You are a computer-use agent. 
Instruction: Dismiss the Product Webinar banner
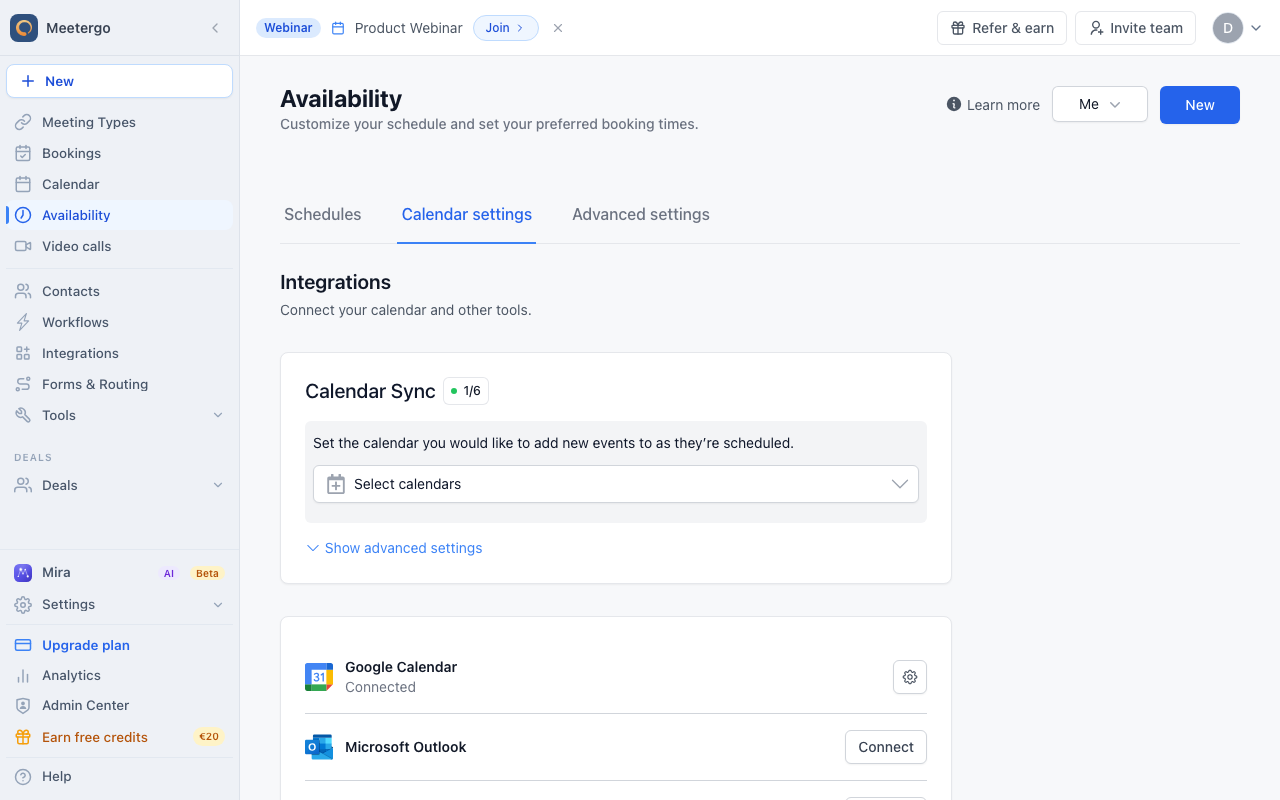pyautogui.click(x=558, y=28)
